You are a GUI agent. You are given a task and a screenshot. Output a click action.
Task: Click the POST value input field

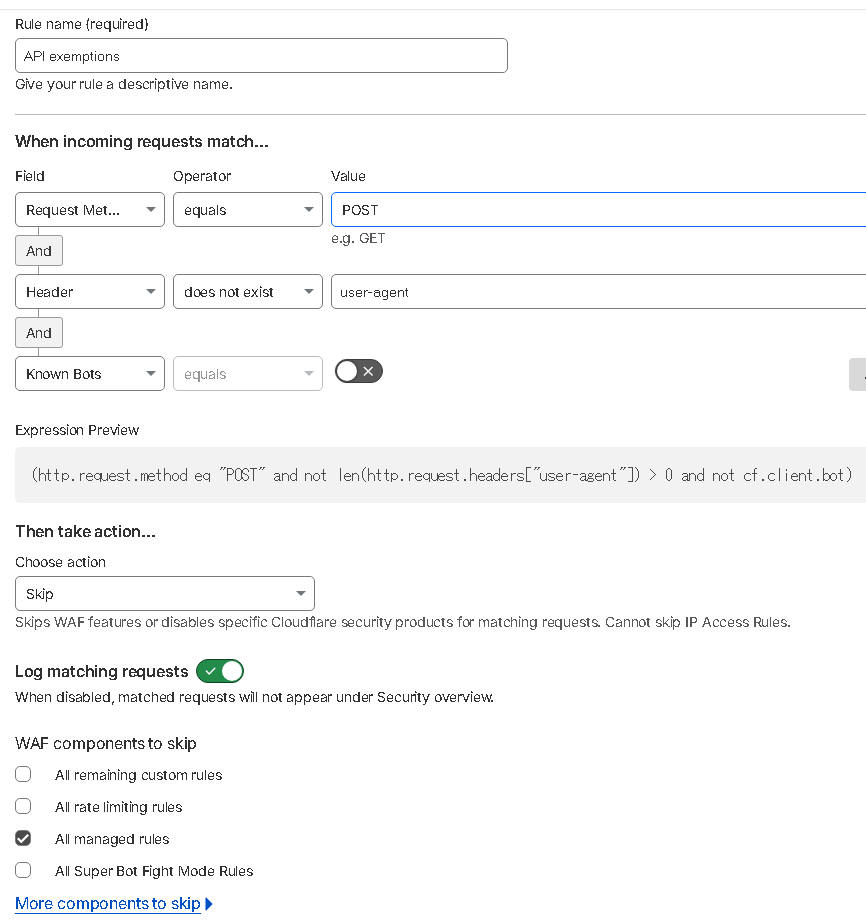click(x=599, y=210)
